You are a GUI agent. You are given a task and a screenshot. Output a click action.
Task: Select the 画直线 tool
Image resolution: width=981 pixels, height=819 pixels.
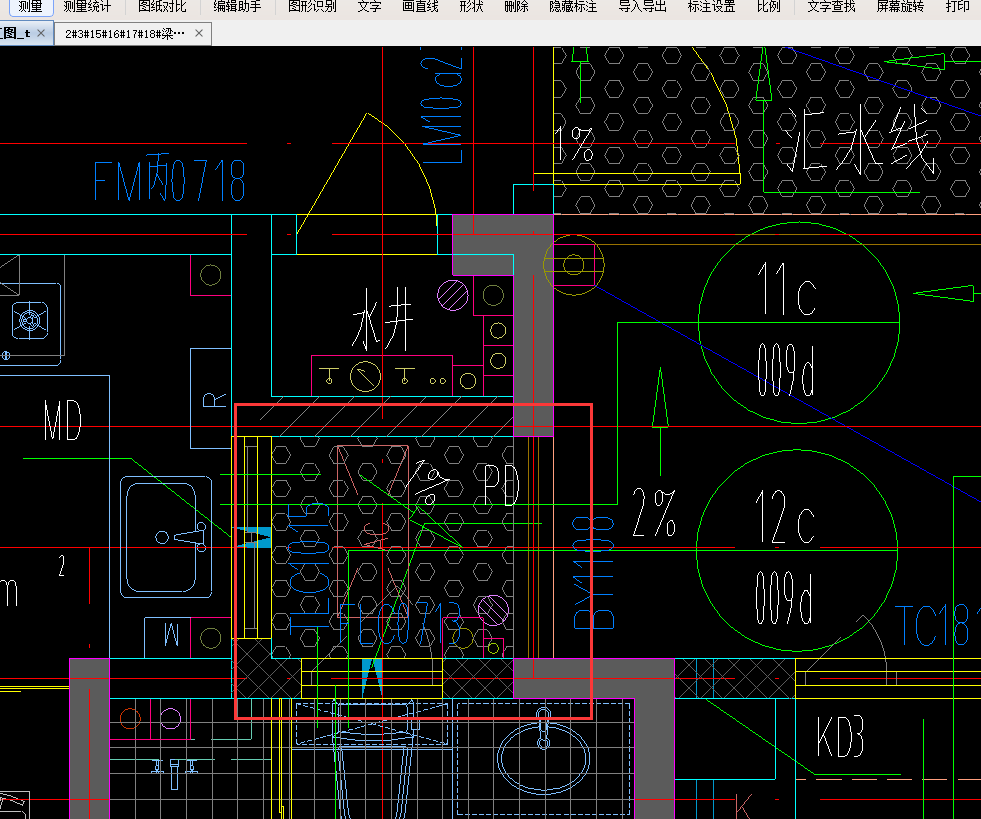[x=420, y=7]
